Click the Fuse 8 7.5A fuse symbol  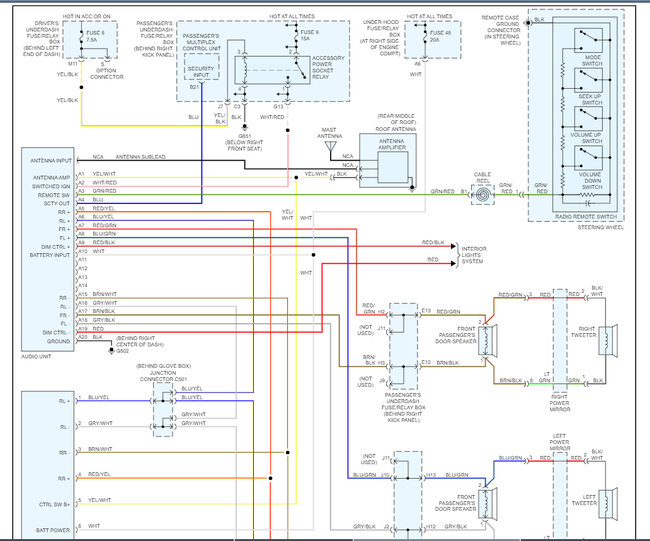[82, 37]
